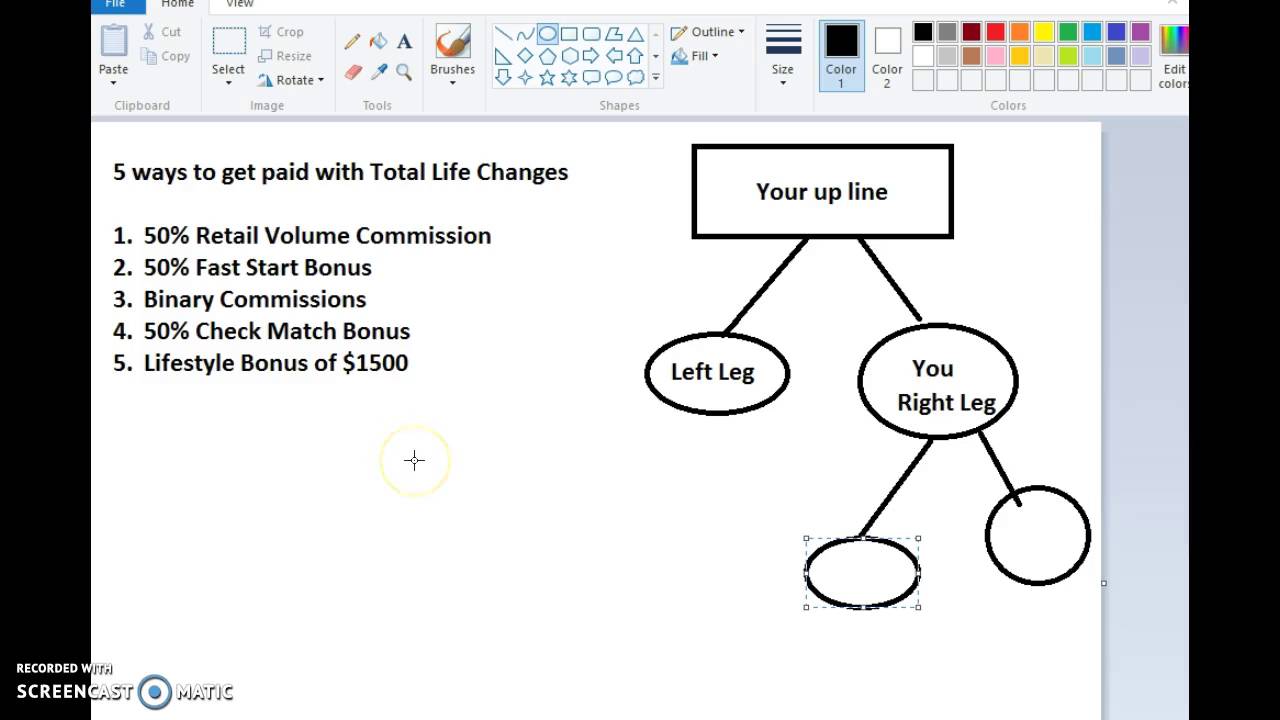The image size is (1280, 720).
Task: Click the Cut button
Action: (162, 32)
